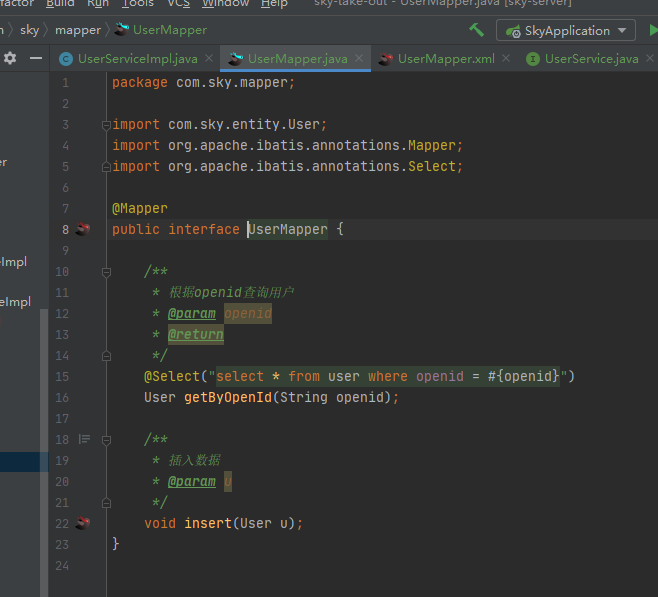Click the @param tag on line 12
Image resolution: width=658 pixels, height=597 pixels.
pos(192,313)
